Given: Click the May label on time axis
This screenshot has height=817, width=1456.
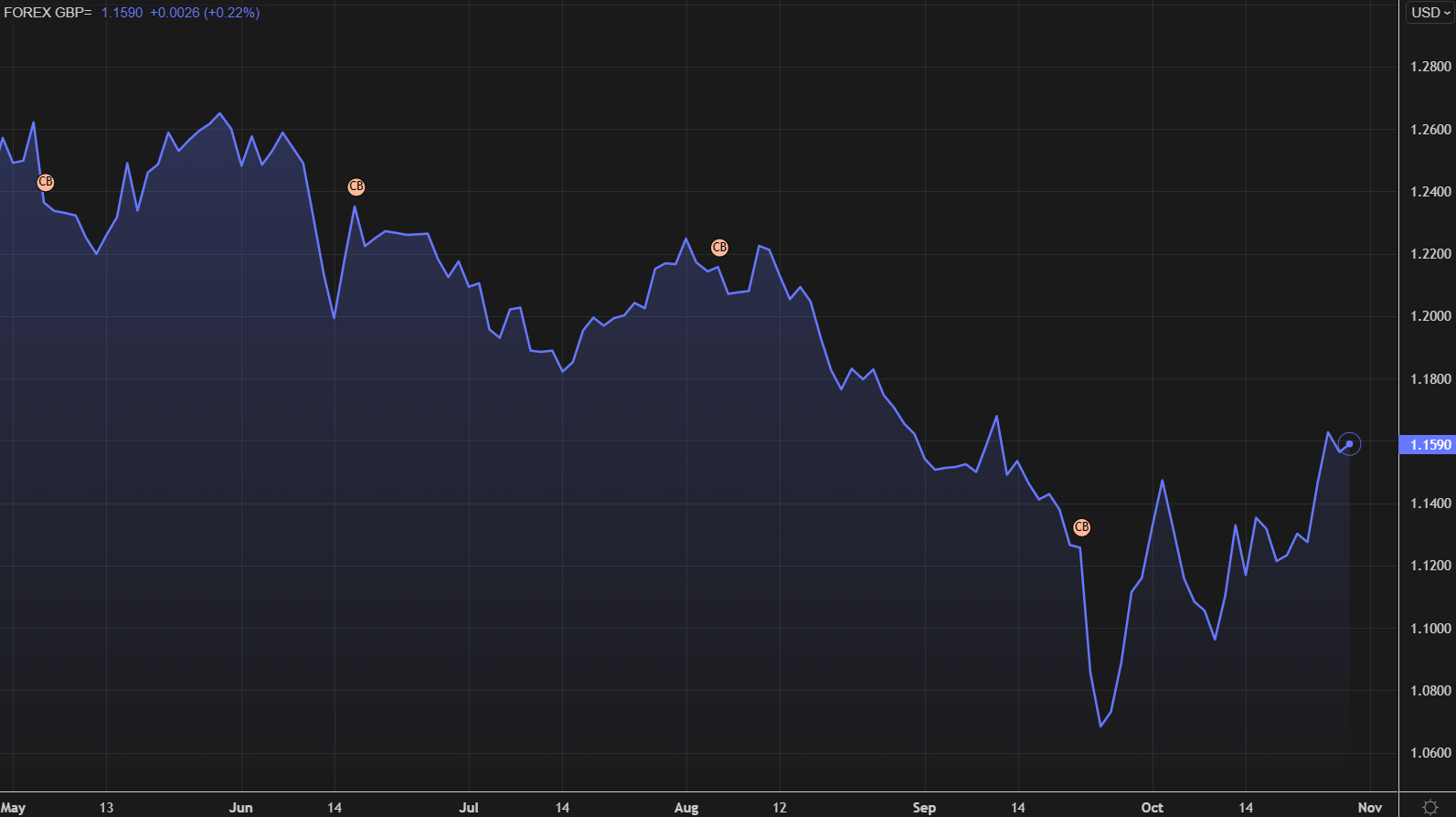Looking at the screenshot, I should 13,808.
